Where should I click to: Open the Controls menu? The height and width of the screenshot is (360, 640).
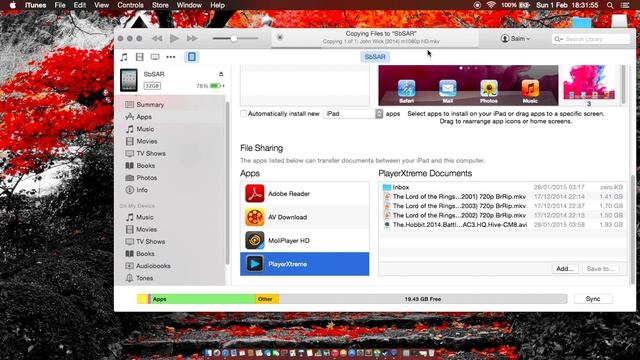point(130,5)
